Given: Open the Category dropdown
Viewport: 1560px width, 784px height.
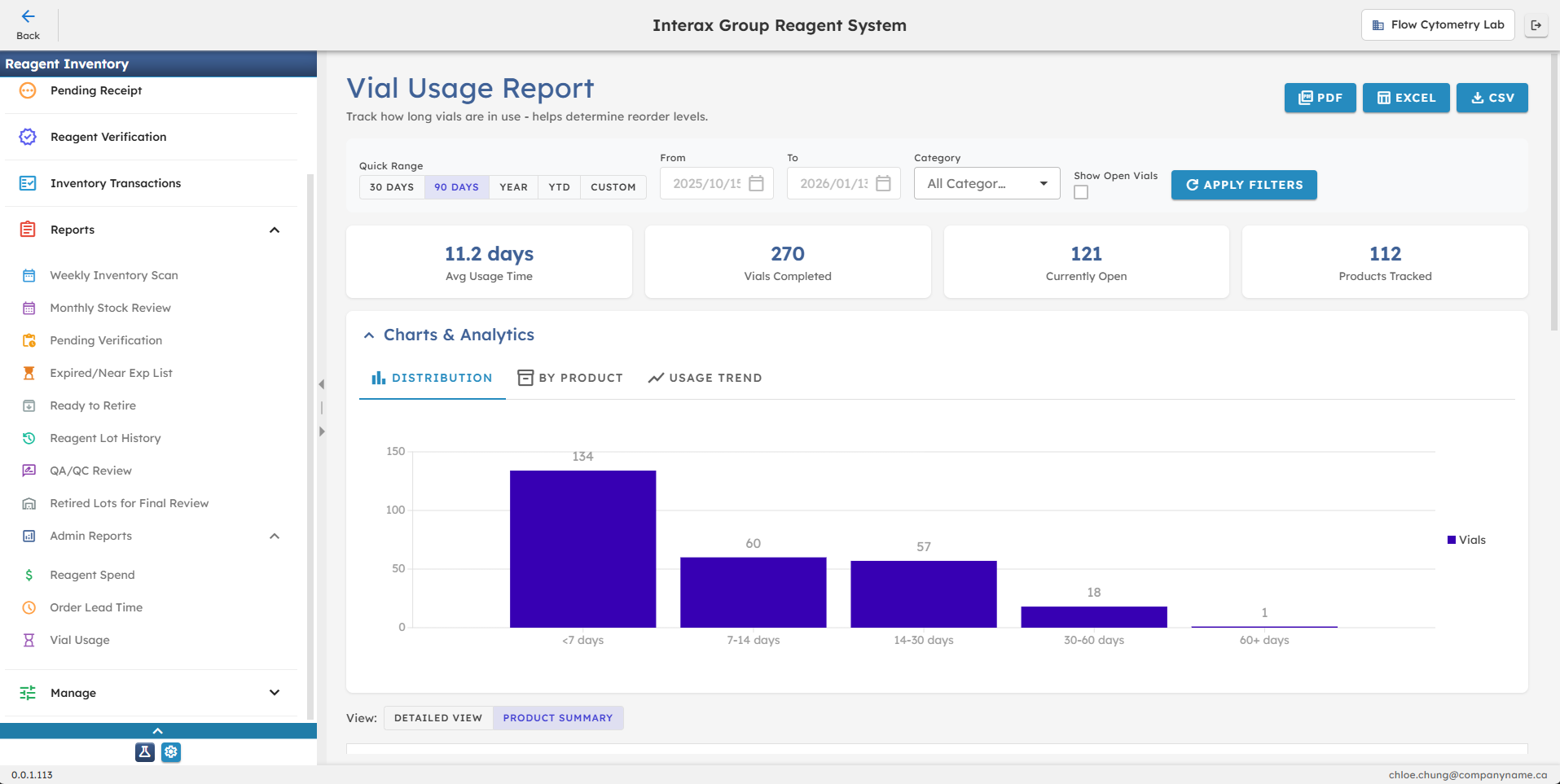Looking at the screenshot, I should tap(987, 183).
